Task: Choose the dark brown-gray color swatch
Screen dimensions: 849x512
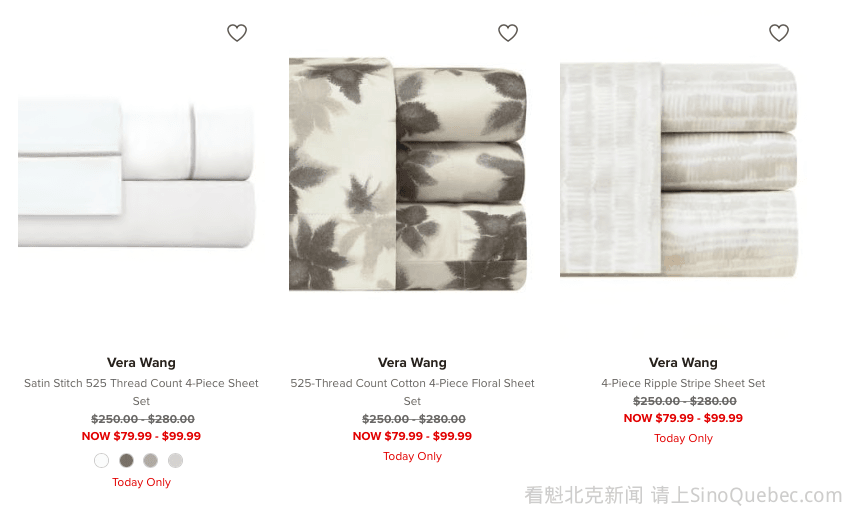Action: tap(126, 461)
